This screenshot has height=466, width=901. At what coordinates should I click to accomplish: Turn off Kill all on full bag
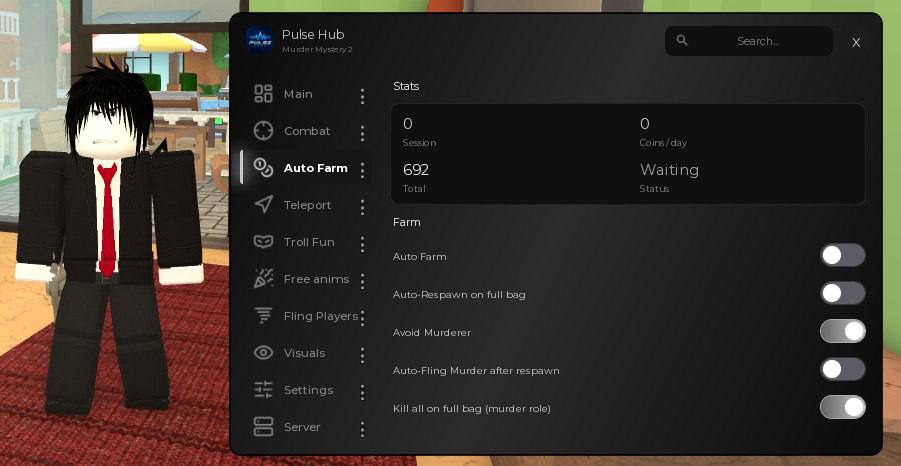pyautogui.click(x=842, y=407)
